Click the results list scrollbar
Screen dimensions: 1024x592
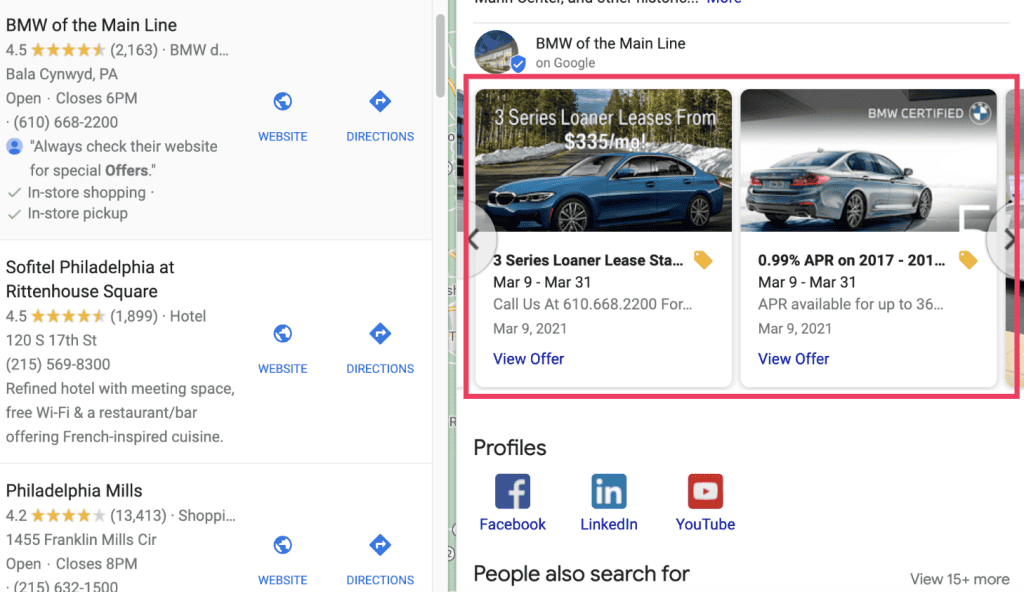point(441,56)
